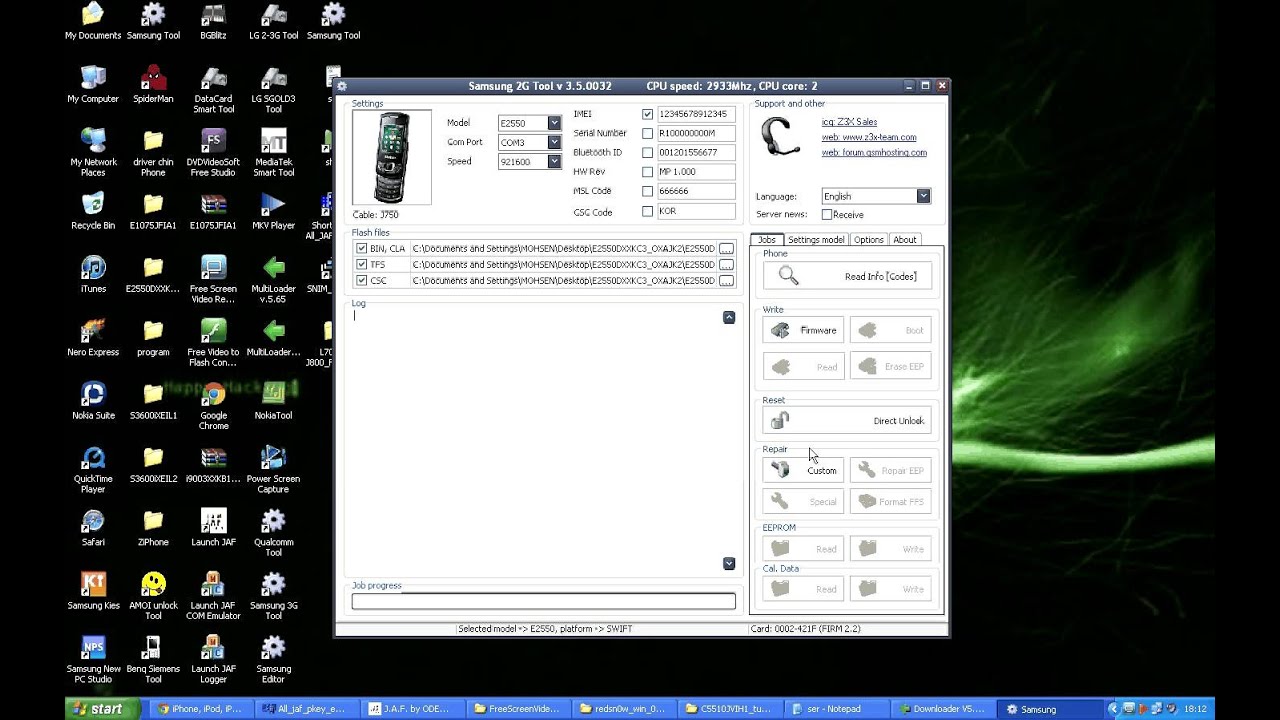Uncheck the BIN, CLA flash file checkbox
This screenshot has width=1280, height=720.
[x=361, y=248]
